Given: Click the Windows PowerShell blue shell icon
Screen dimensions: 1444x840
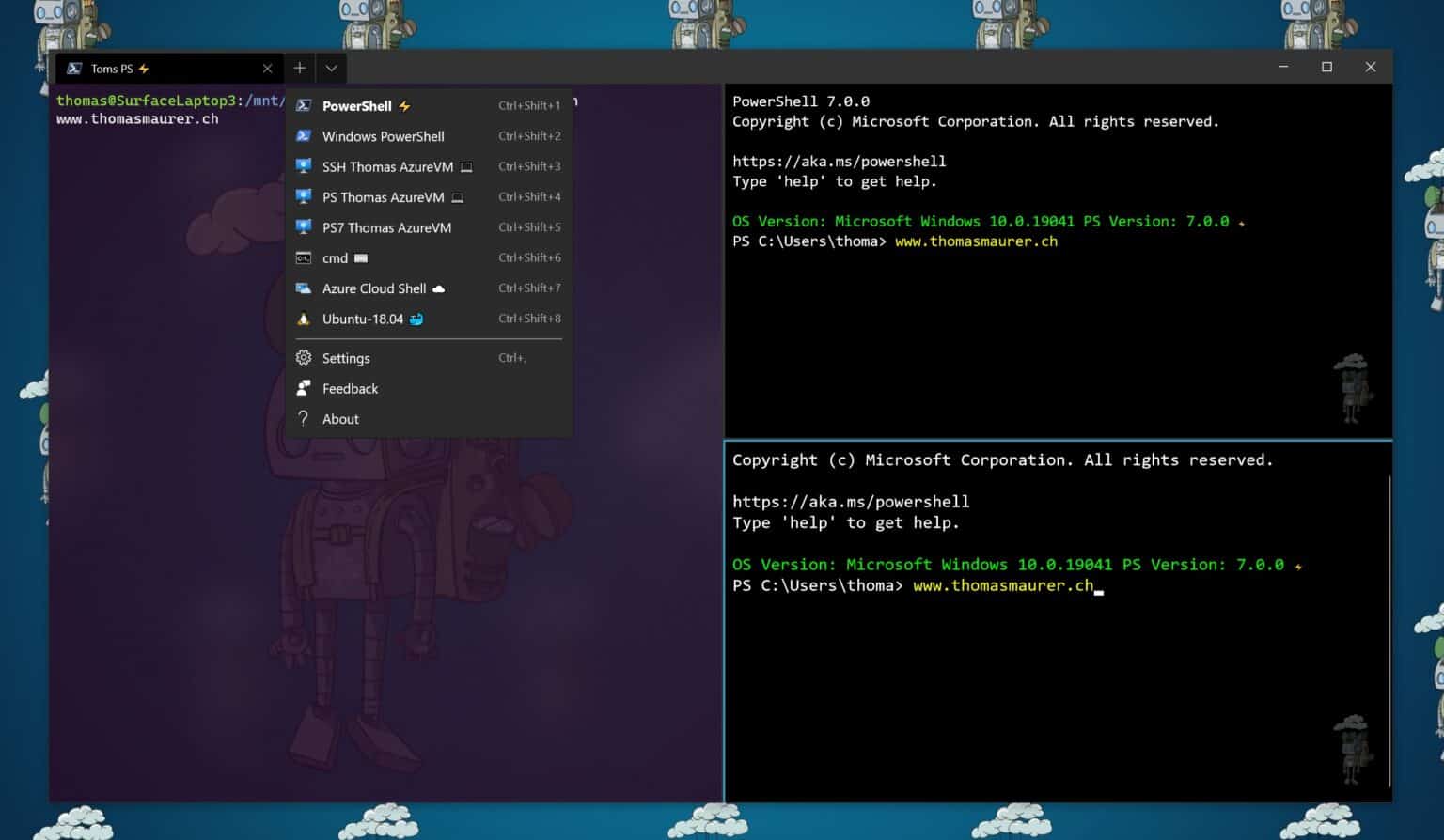Looking at the screenshot, I should 303,136.
